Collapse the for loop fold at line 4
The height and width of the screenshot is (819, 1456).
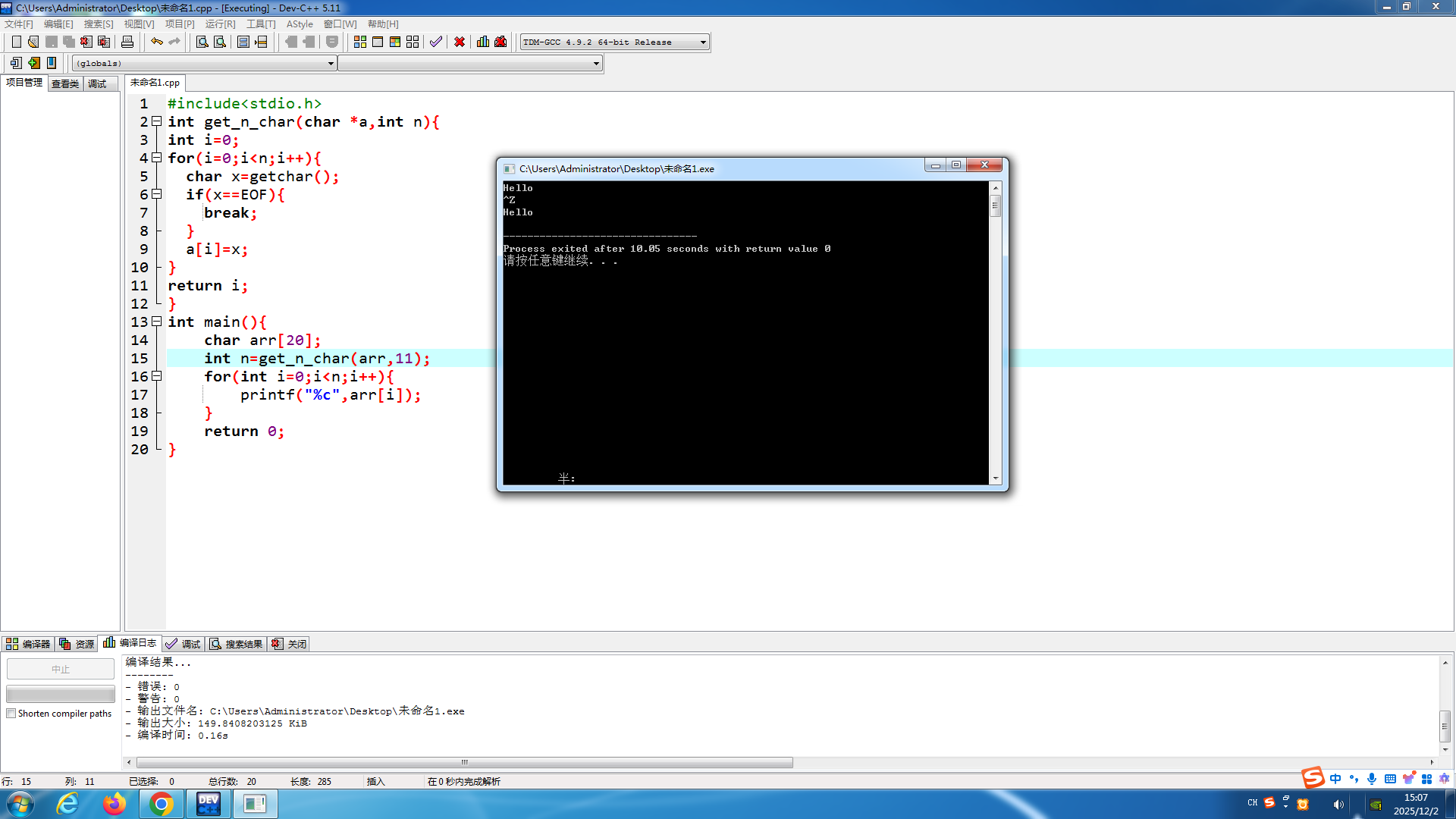tap(157, 158)
